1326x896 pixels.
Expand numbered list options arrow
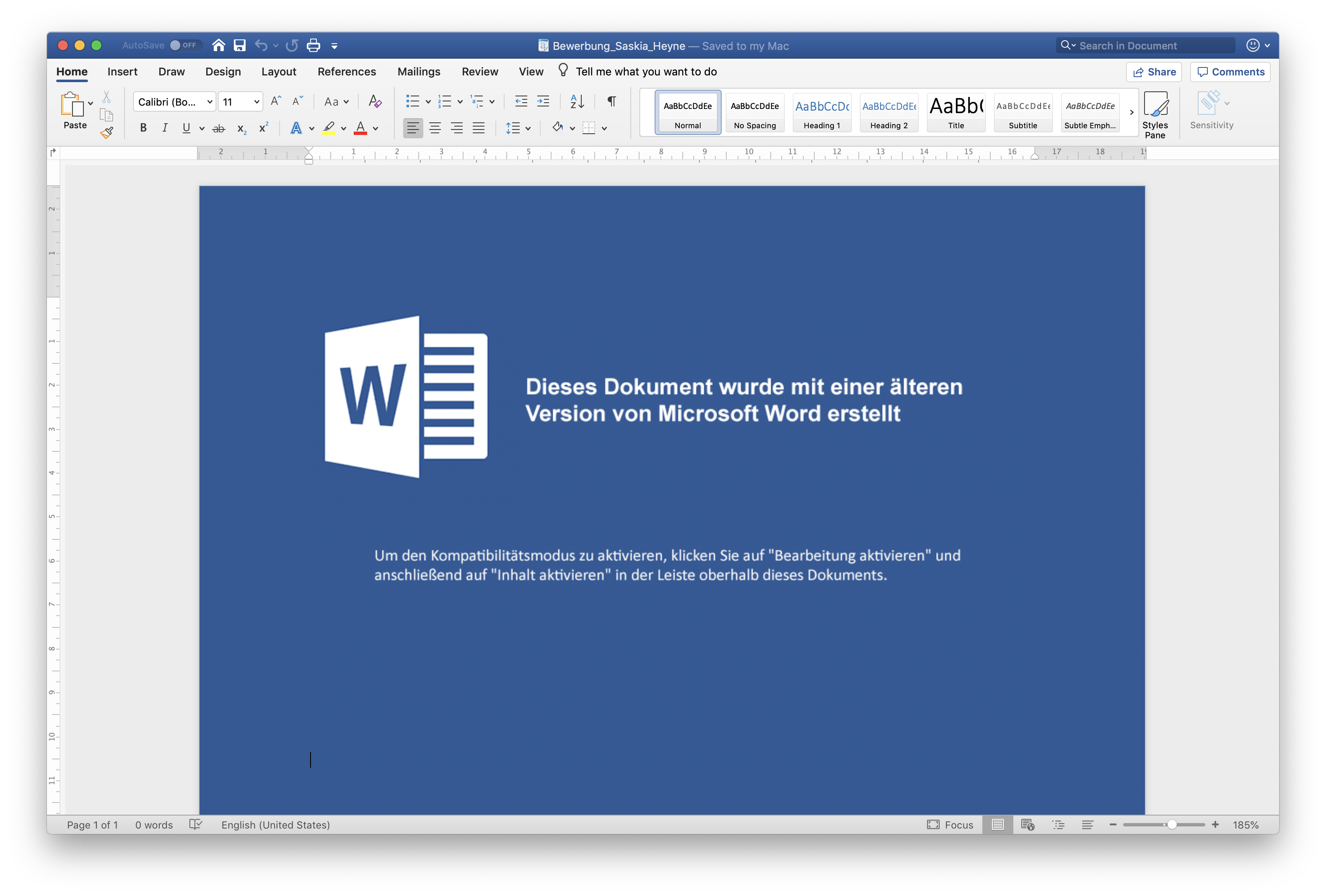pos(460,101)
